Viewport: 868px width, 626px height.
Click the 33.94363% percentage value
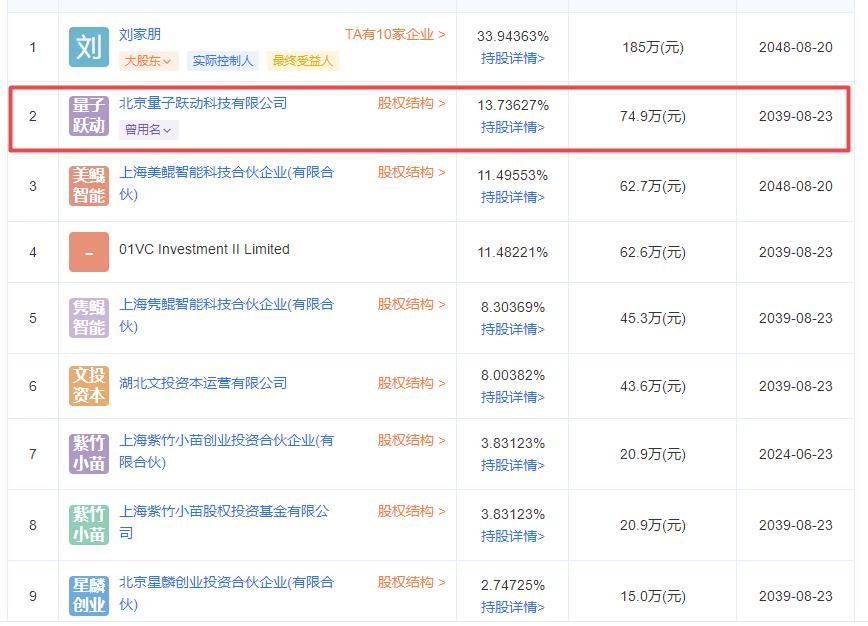tap(513, 37)
